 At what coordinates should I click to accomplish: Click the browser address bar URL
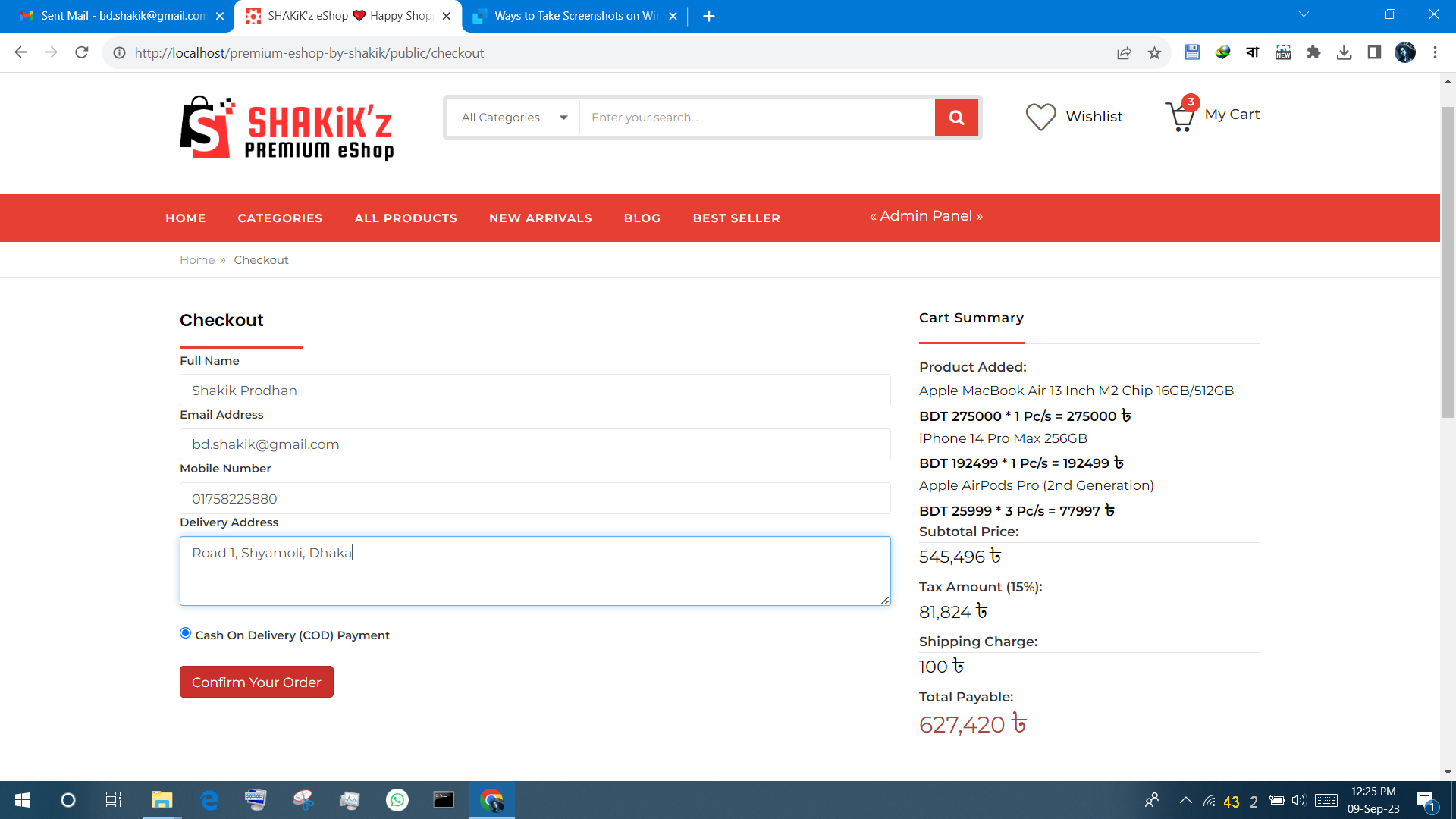309,53
